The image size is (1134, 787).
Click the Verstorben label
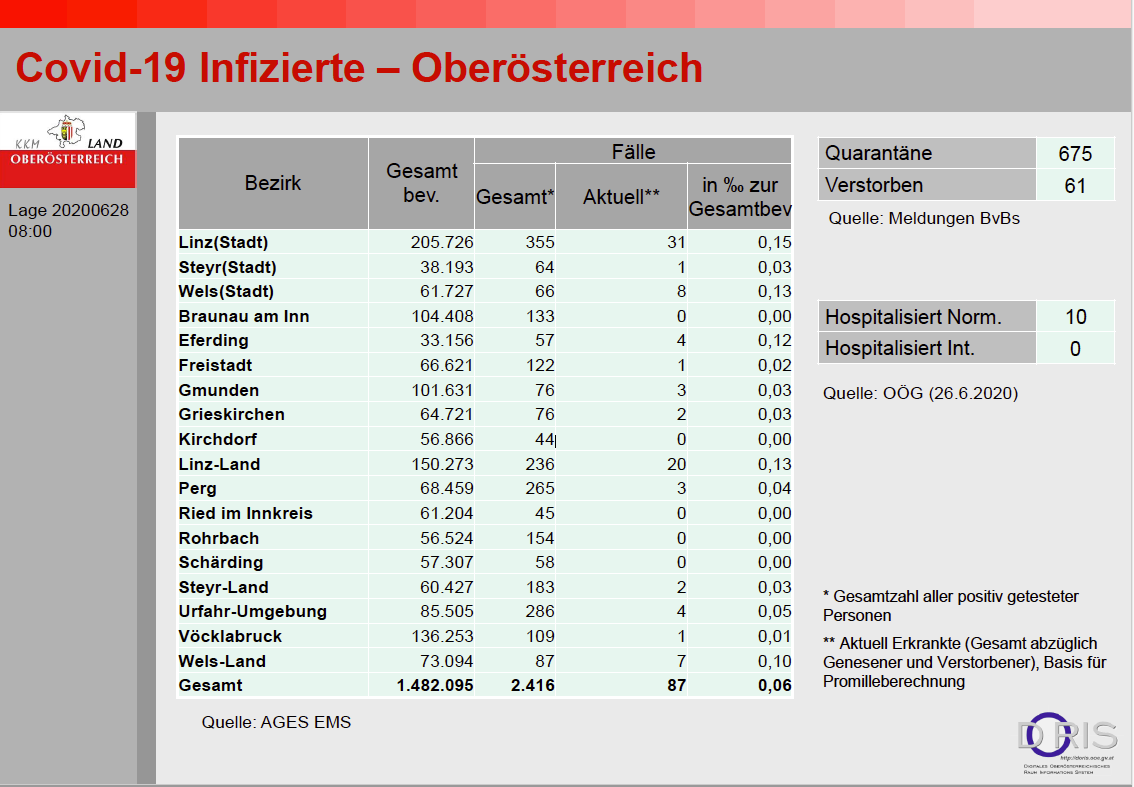click(x=873, y=185)
